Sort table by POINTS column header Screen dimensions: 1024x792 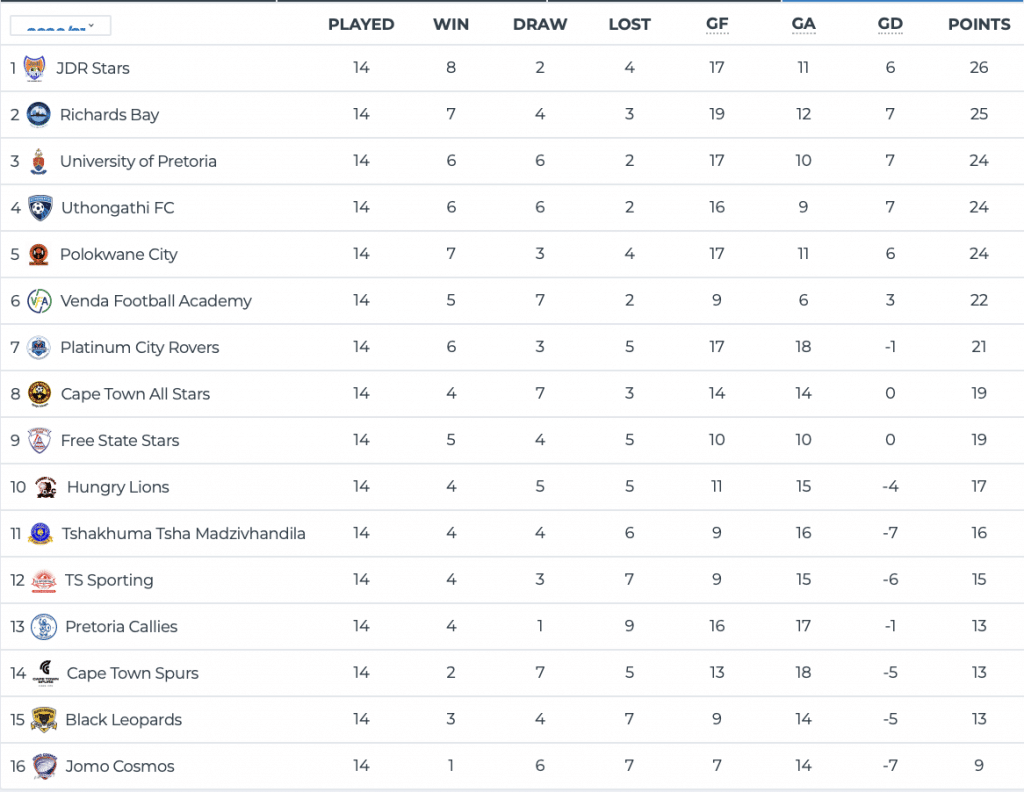[979, 24]
